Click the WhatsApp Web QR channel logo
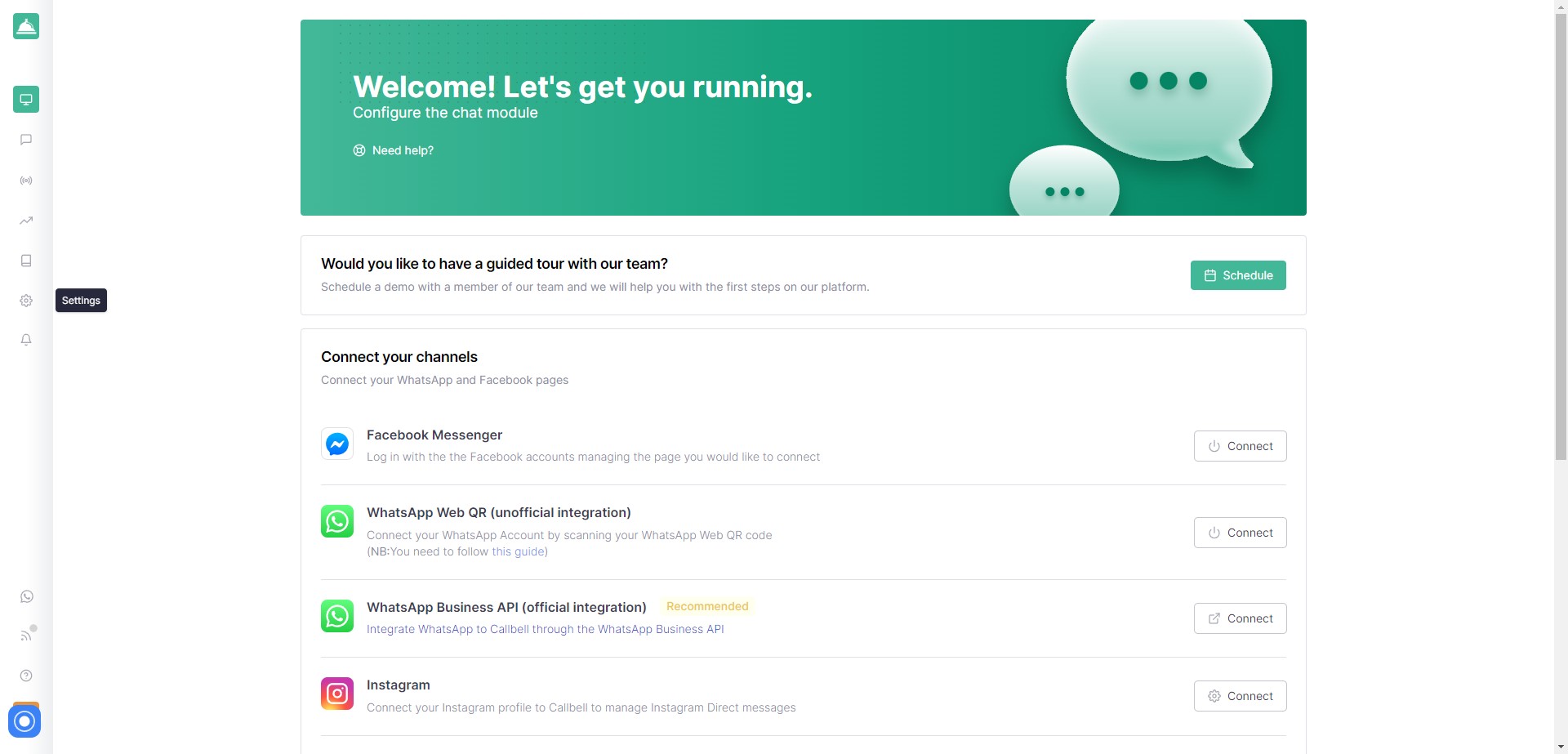This screenshot has width=1568, height=754. (337, 521)
